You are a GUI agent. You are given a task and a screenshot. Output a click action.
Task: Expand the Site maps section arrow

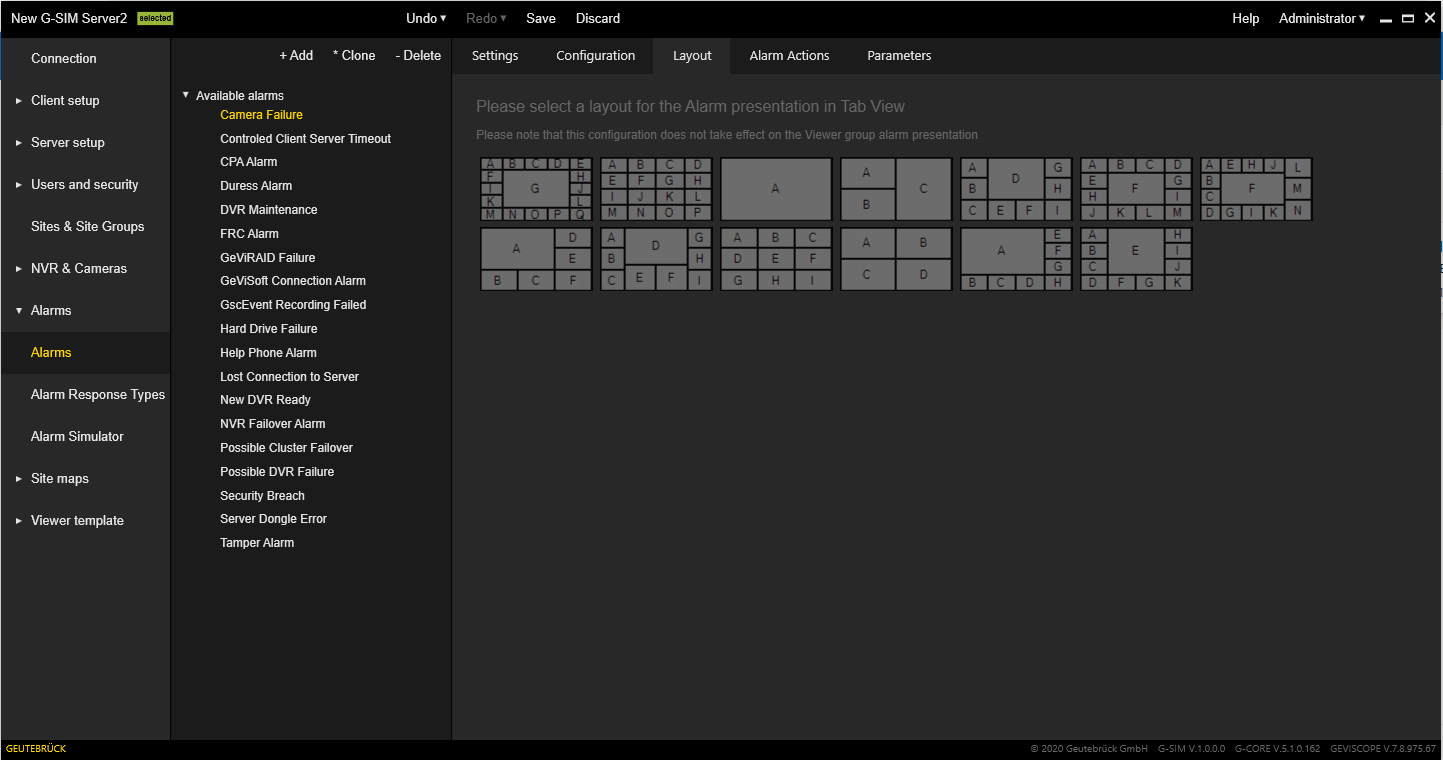click(x=18, y=478)
